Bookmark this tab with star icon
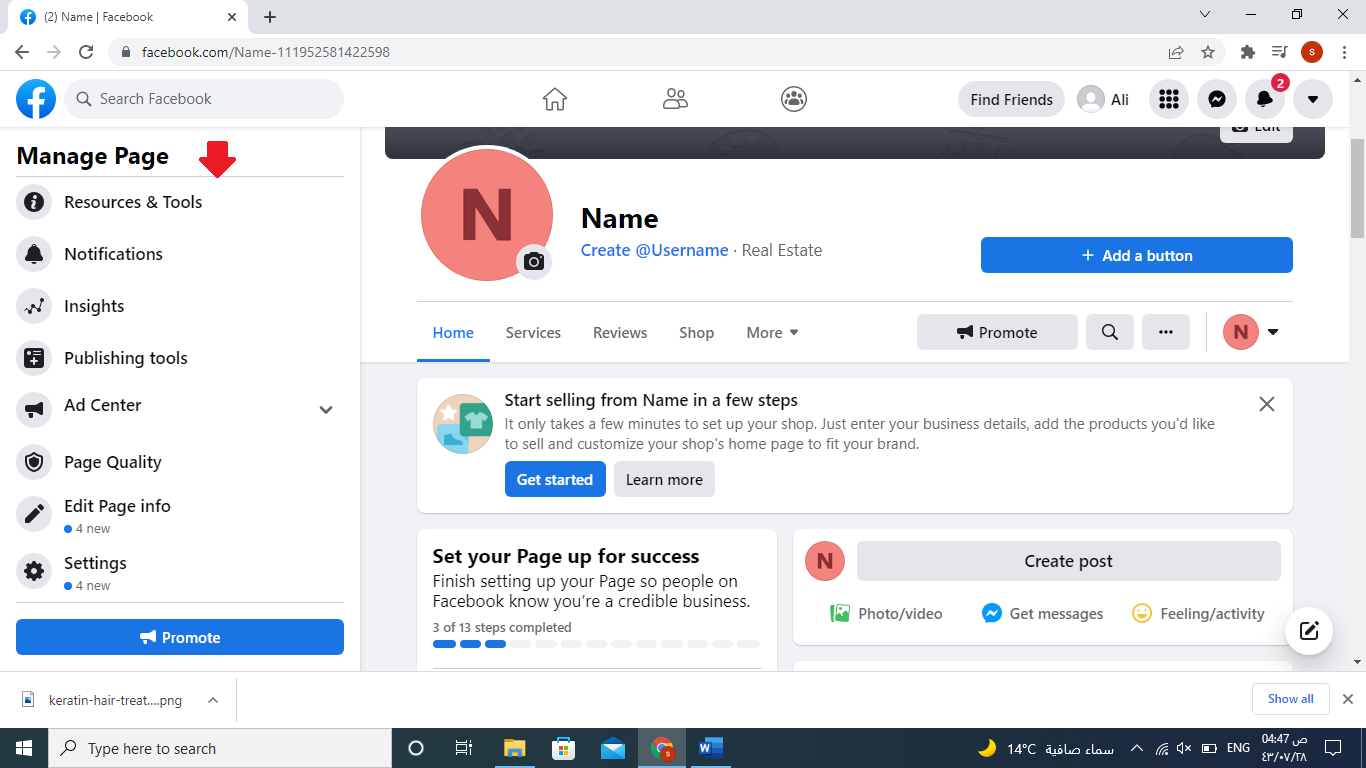1366x768 pixels. [x=1208, y=52]
